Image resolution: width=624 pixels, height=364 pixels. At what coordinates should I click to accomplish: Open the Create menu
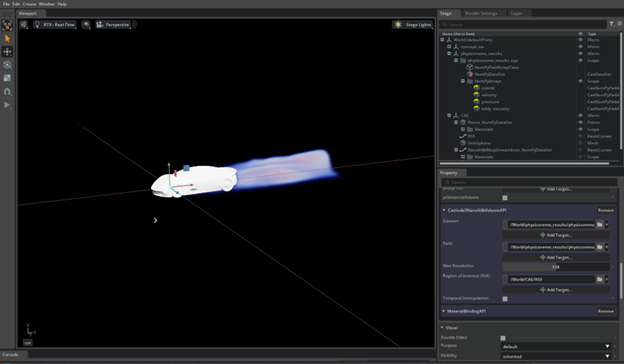29,4
